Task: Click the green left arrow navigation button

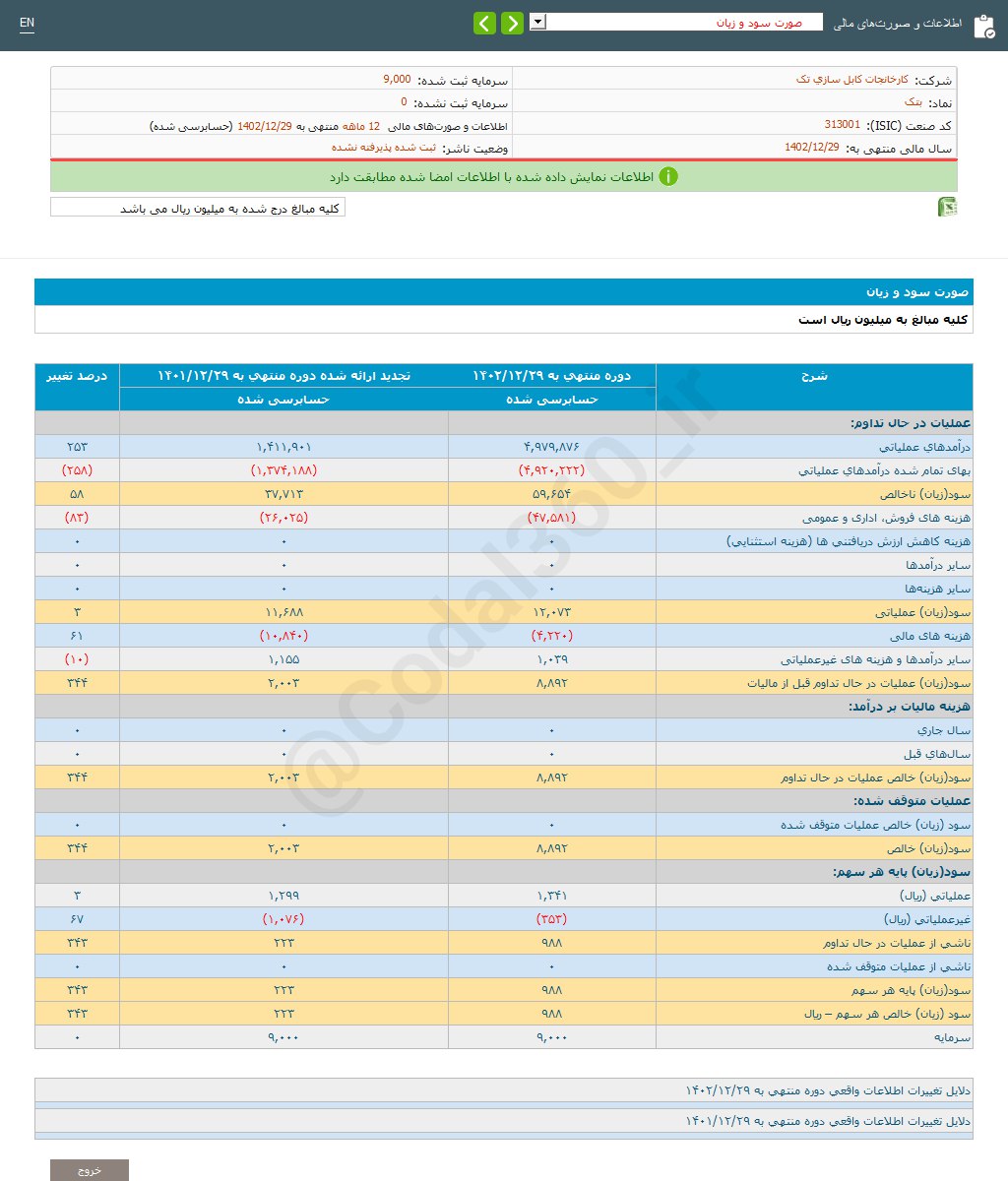Action: pos(484,22)
